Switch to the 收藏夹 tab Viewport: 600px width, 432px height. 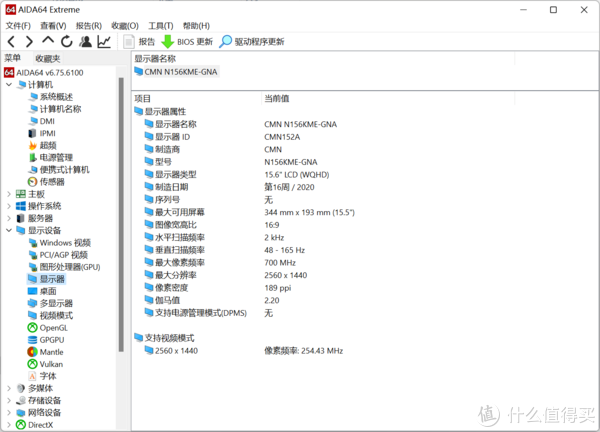click(48, 59)
